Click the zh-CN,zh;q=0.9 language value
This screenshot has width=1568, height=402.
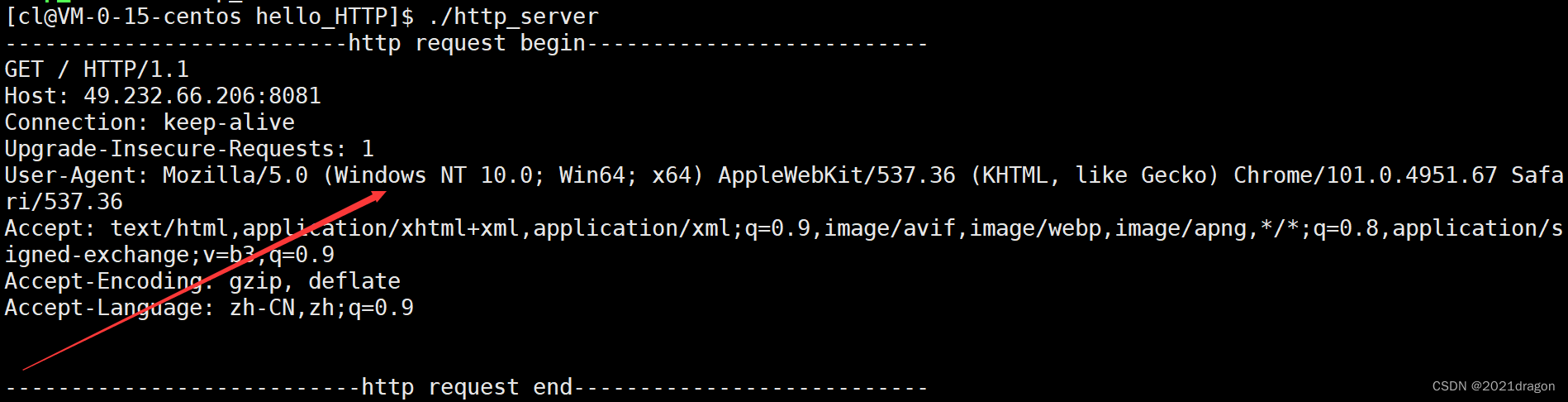[321, 308]
